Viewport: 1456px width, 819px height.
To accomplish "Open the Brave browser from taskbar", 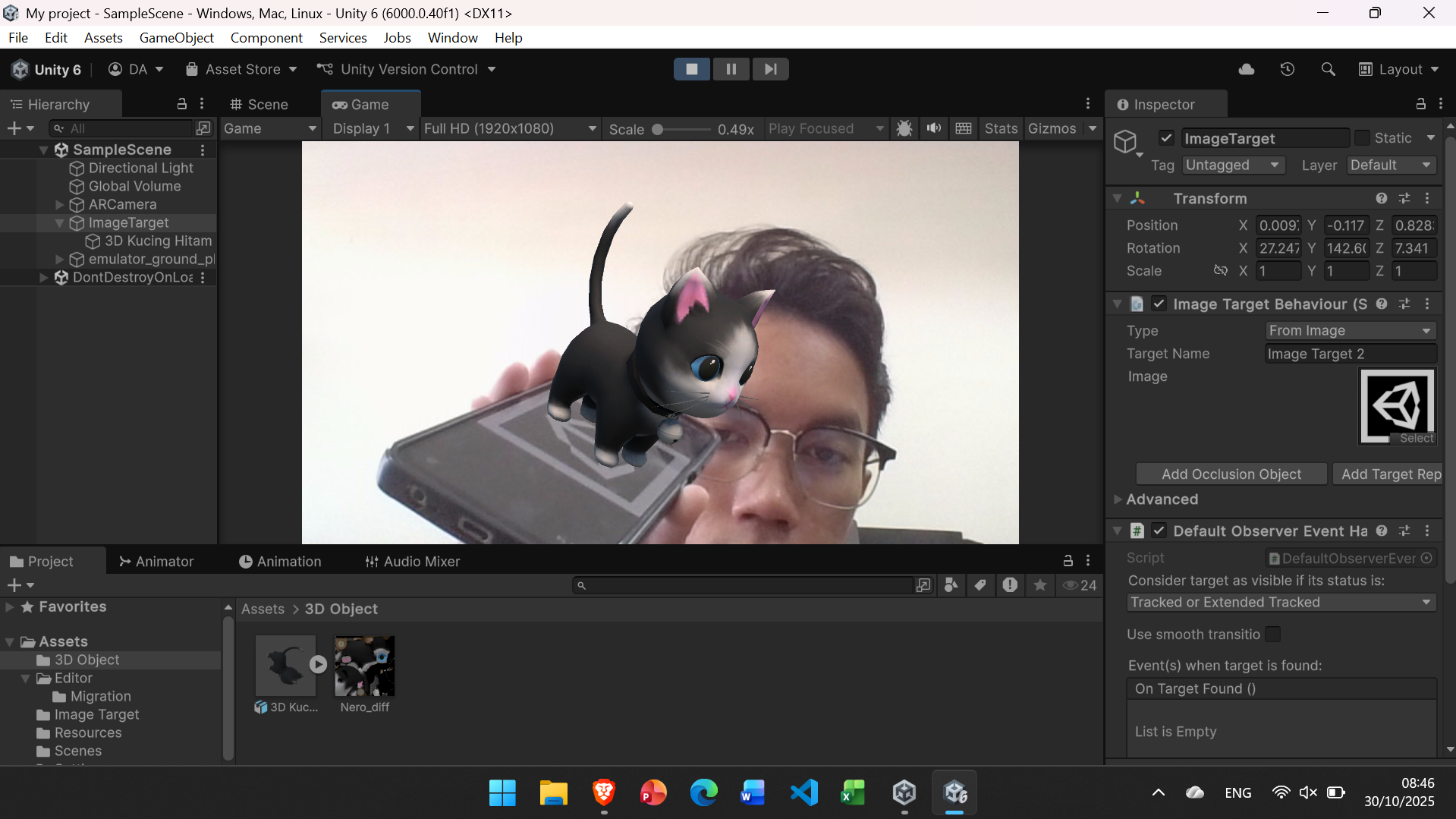I will [x=603, y=792].
